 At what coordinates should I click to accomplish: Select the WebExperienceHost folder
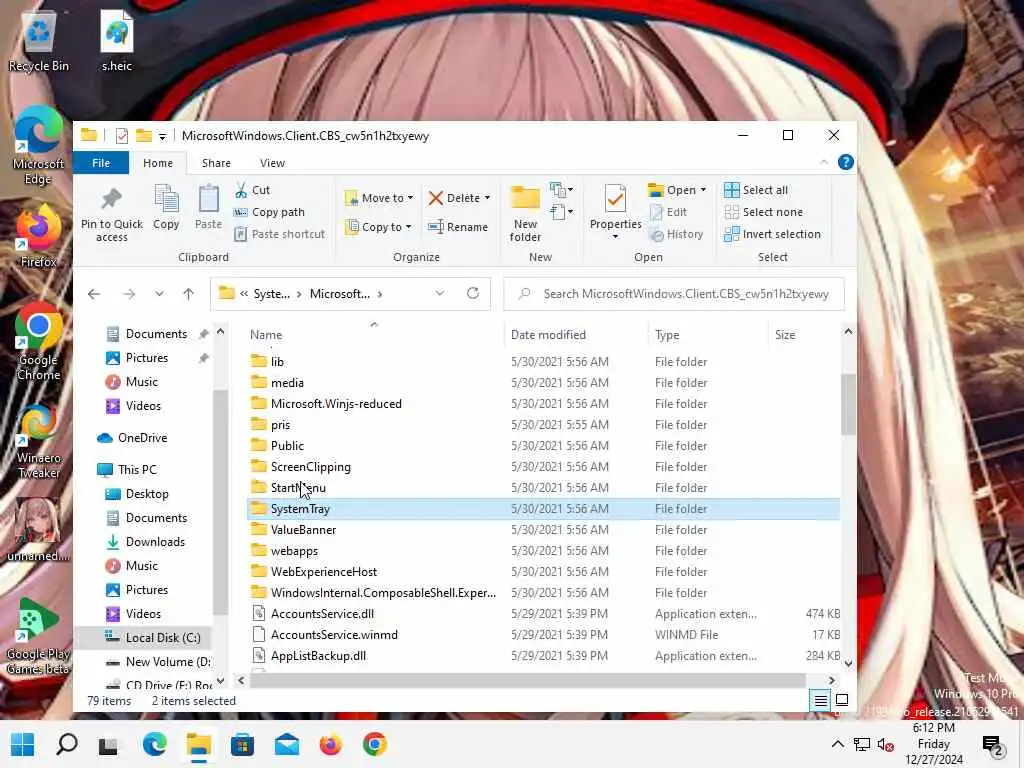tap(324, 571)
